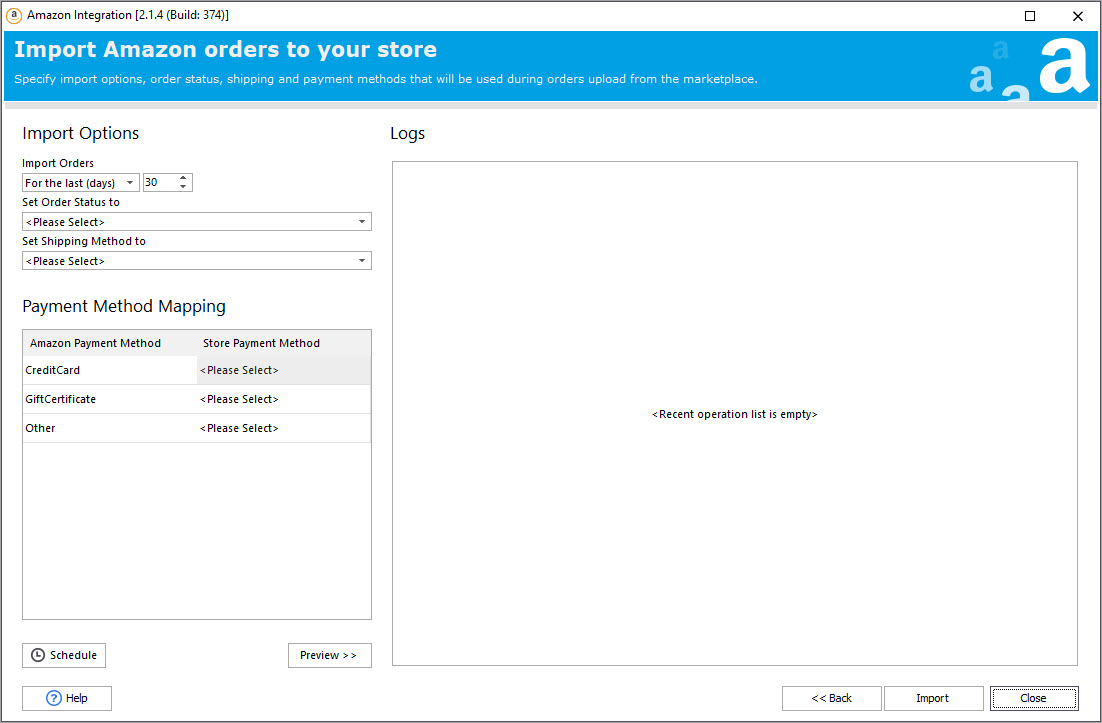Start the order import with Import button
The height and width of the screenshot is (723, 1102).
click(x=932, y=698)
